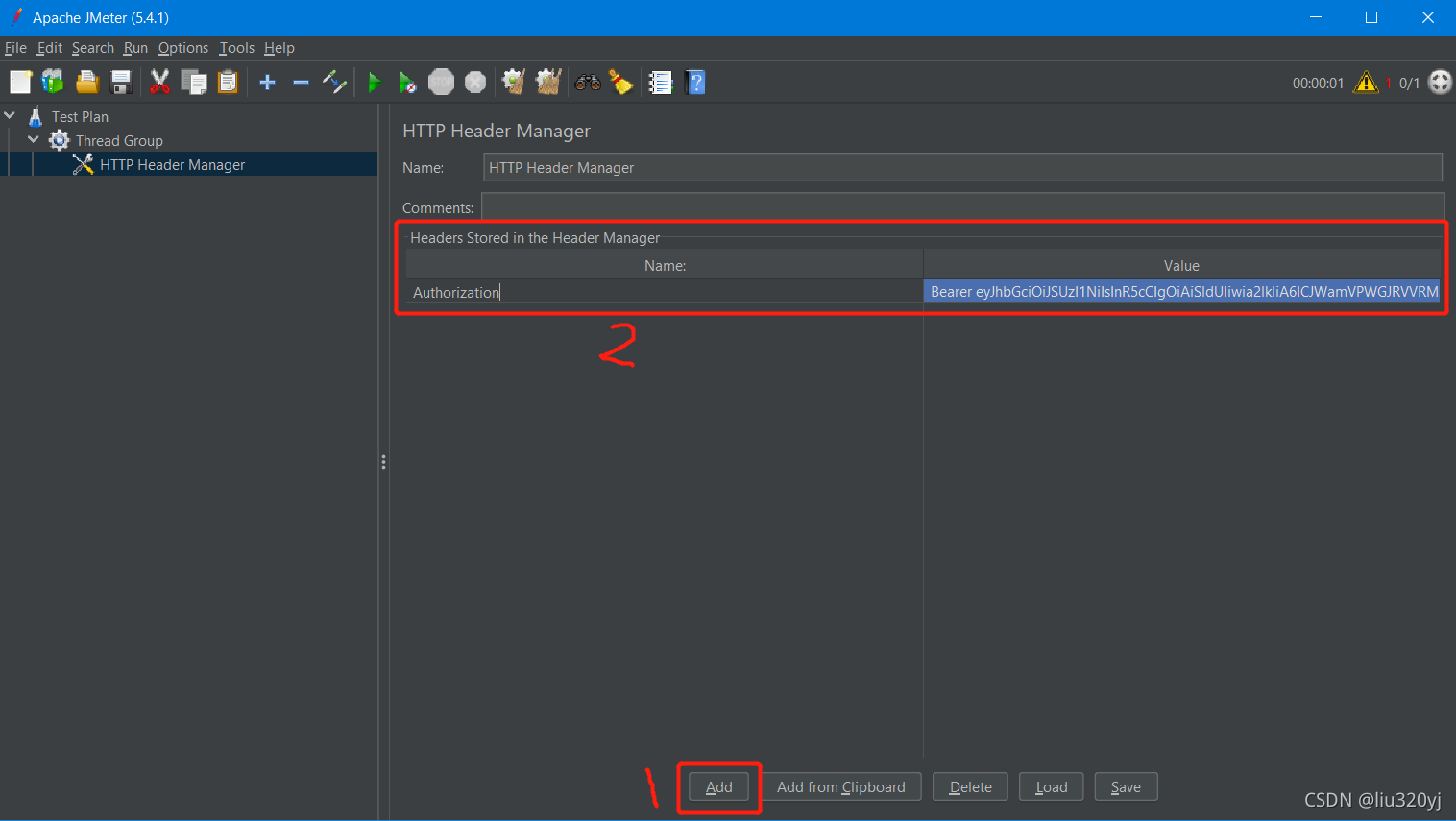Image resolution: width=1456 pixels, height=821 pixels.
Task: Focus the Comments input field
Action: point(962,207)
